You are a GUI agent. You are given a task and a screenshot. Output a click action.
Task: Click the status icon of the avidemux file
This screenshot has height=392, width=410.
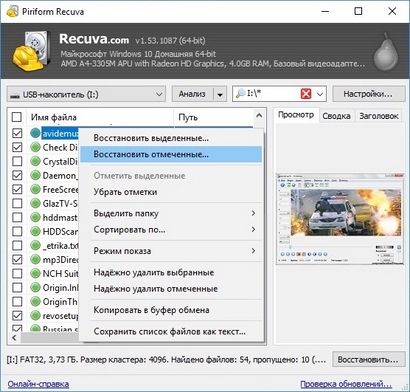(x=35, y=133)
